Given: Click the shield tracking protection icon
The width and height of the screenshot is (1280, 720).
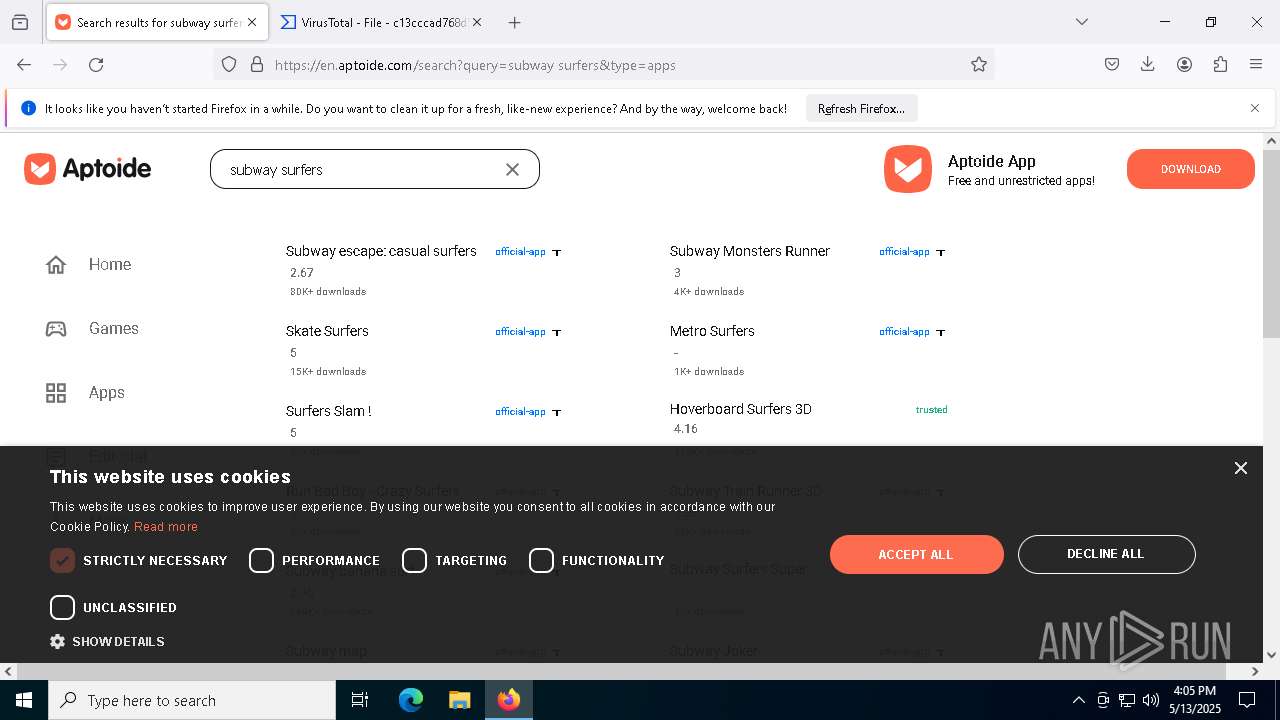Looking at the screenshot, I should 229,64.
